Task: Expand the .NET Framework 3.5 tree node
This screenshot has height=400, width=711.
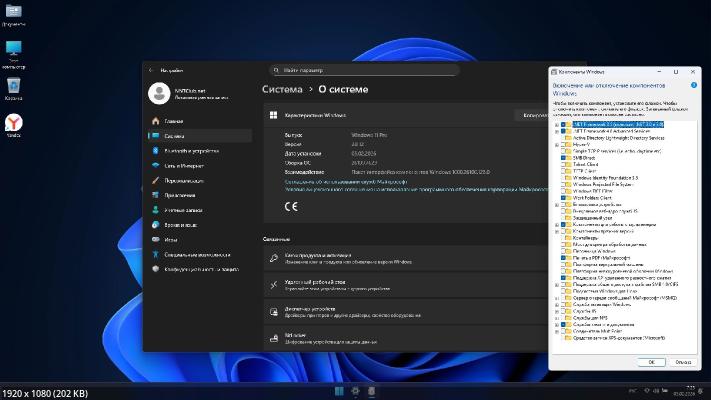Action: click(555, 124)
